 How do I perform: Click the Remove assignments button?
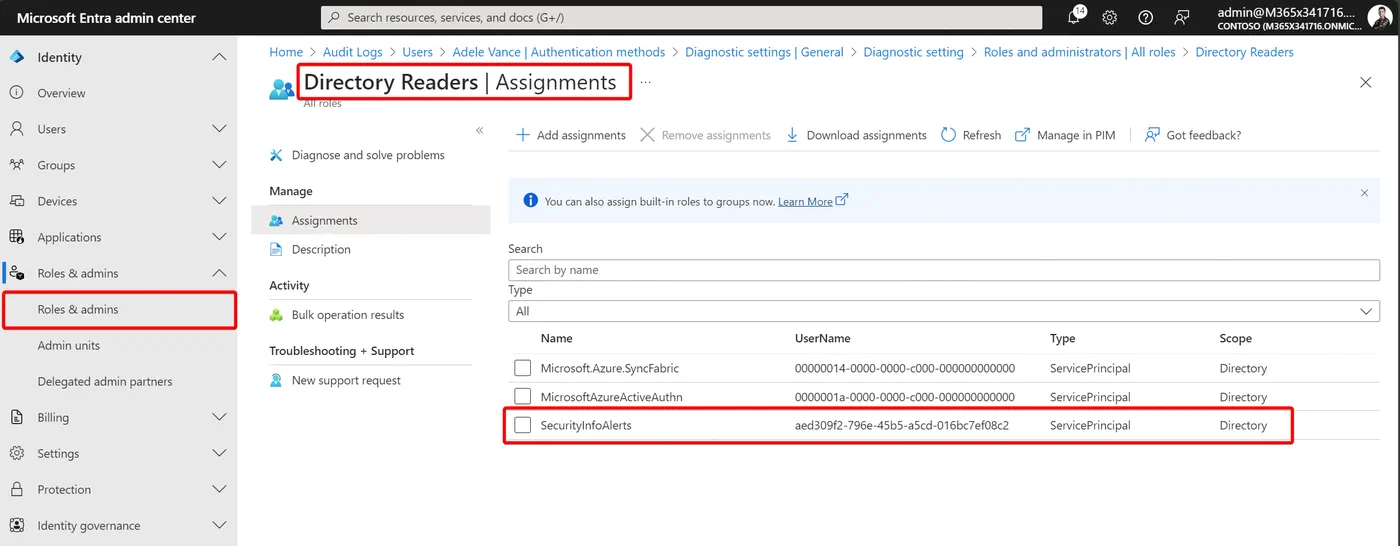pos(706,135)
